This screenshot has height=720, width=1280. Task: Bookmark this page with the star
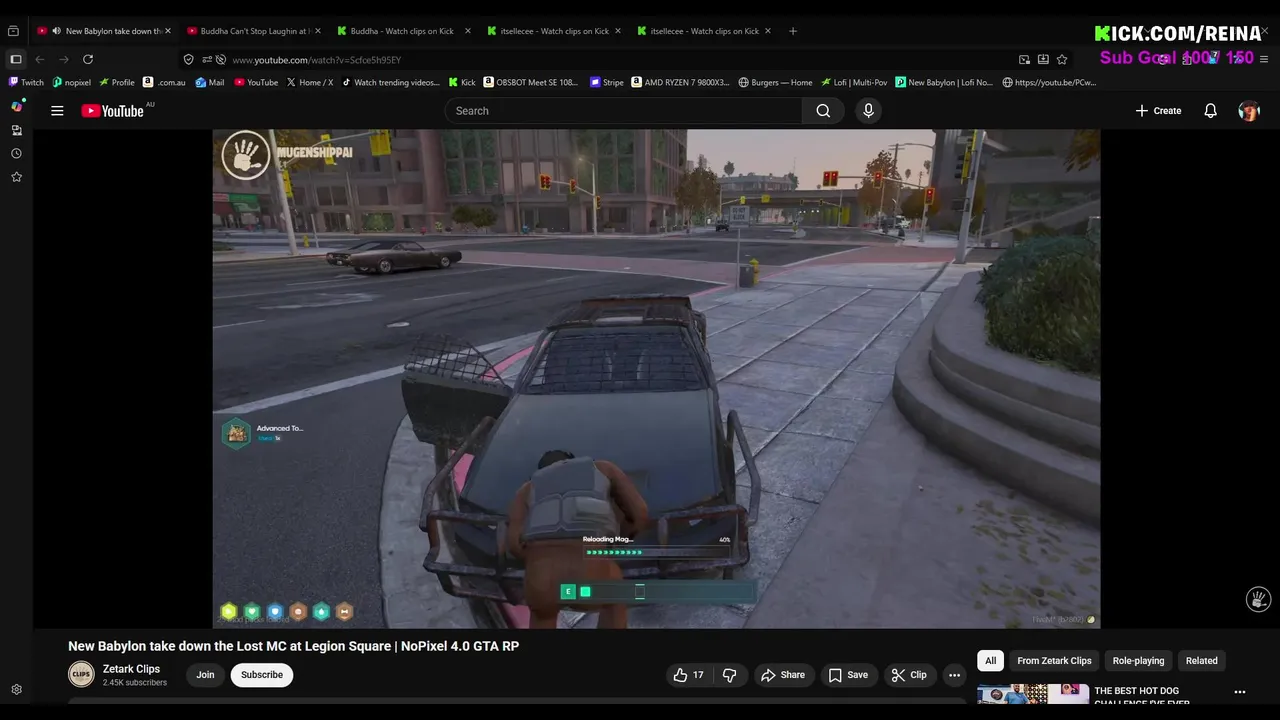1062,60
